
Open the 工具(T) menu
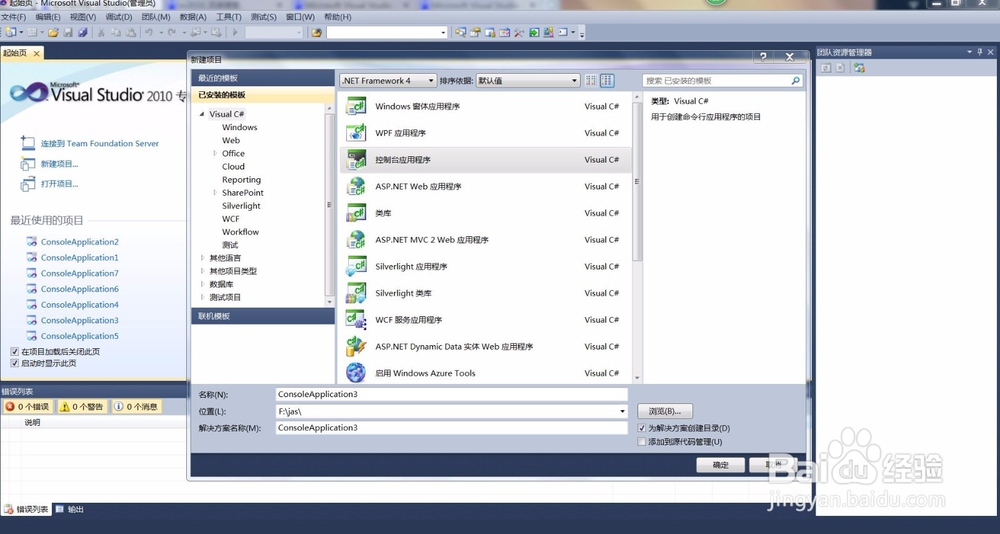click(x=229, y=17)
